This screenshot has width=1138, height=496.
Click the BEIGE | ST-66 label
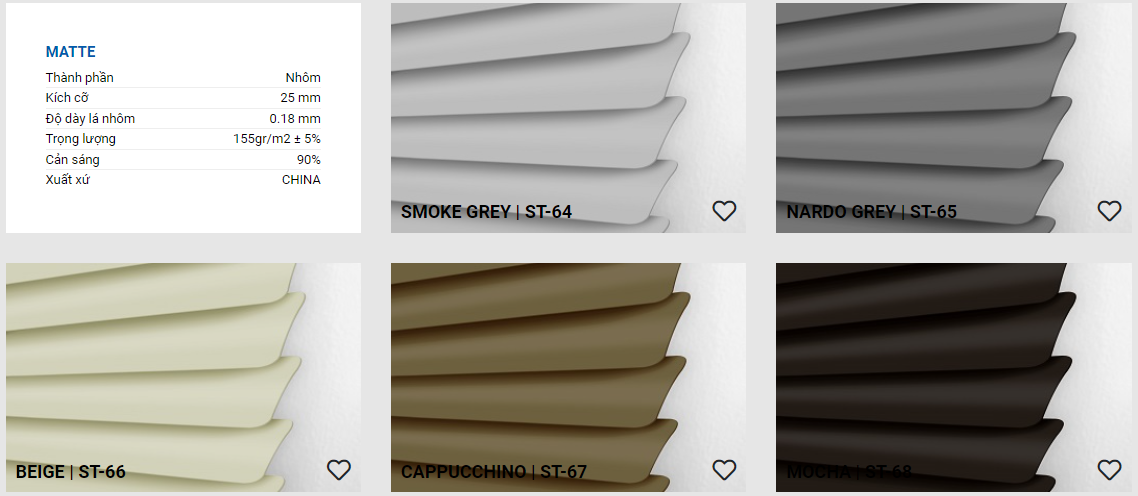pyautogui.click(x=70, y=472)
